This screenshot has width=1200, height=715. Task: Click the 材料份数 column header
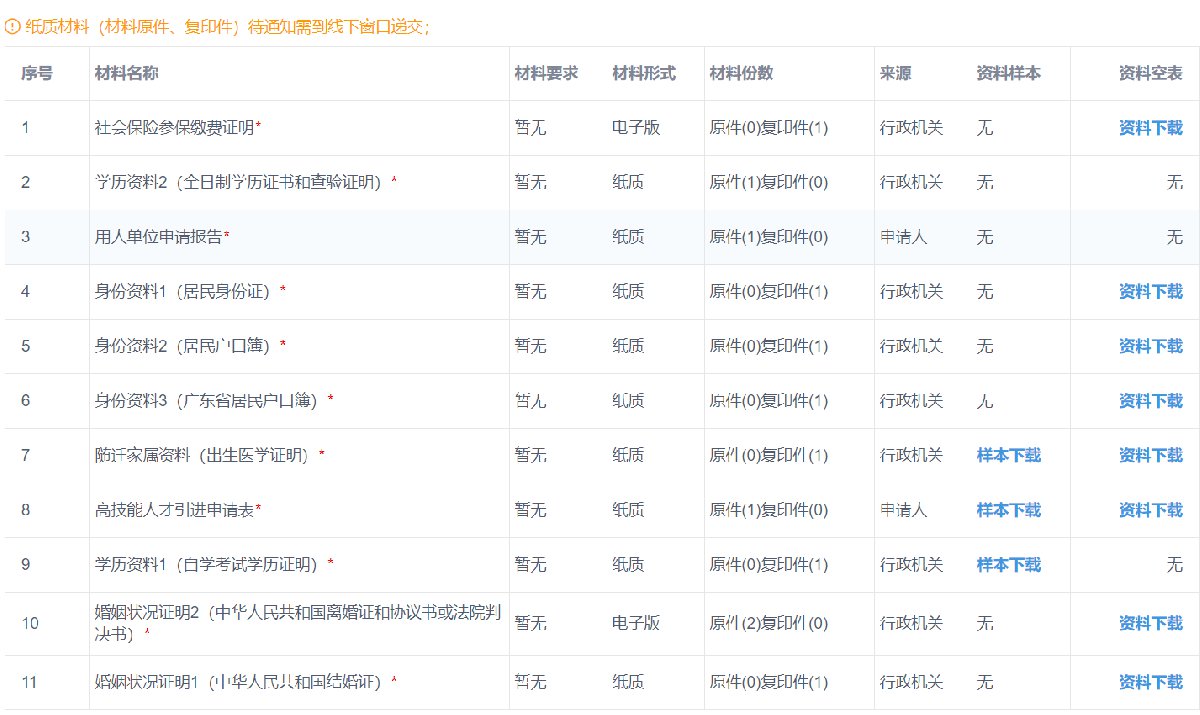tap(741, 73)
